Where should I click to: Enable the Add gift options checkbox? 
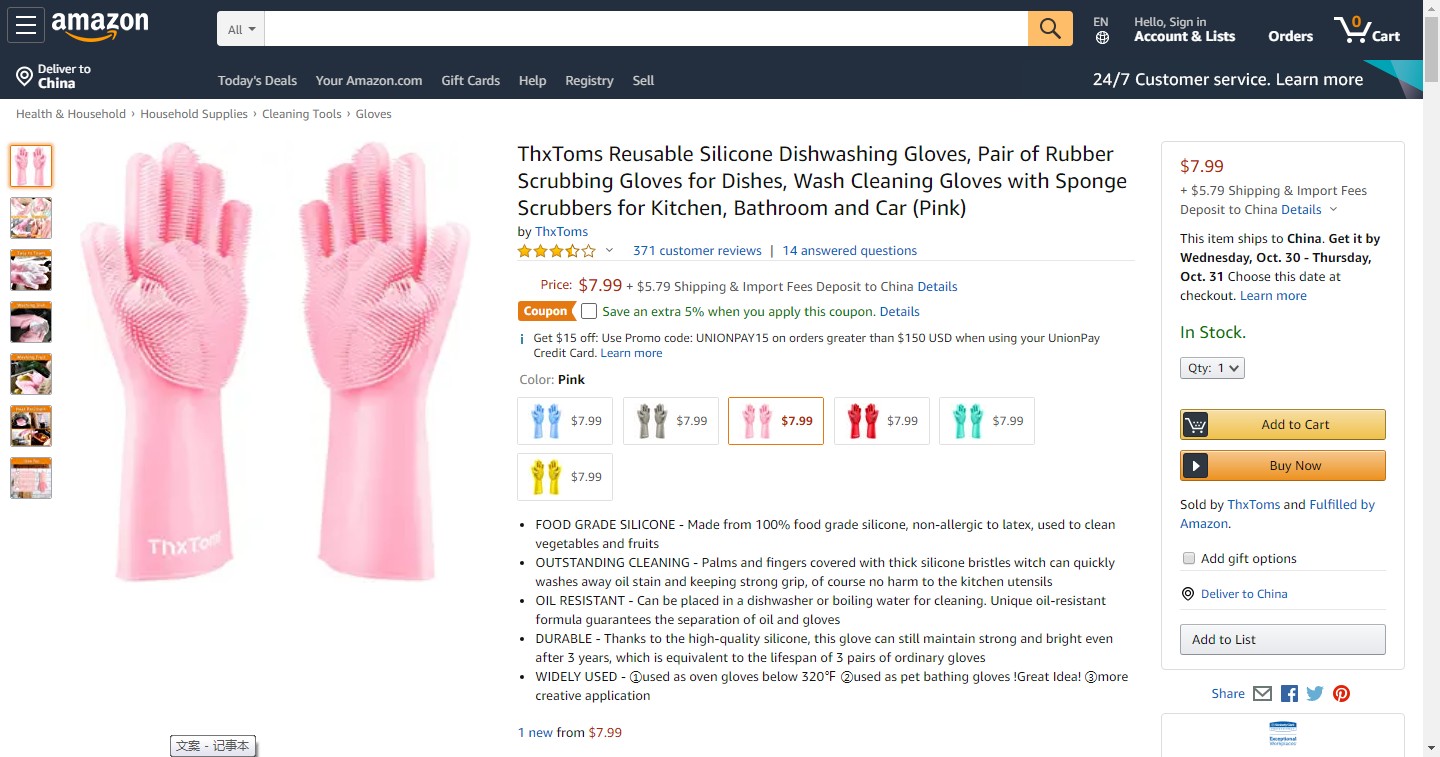click(1189, 558)
